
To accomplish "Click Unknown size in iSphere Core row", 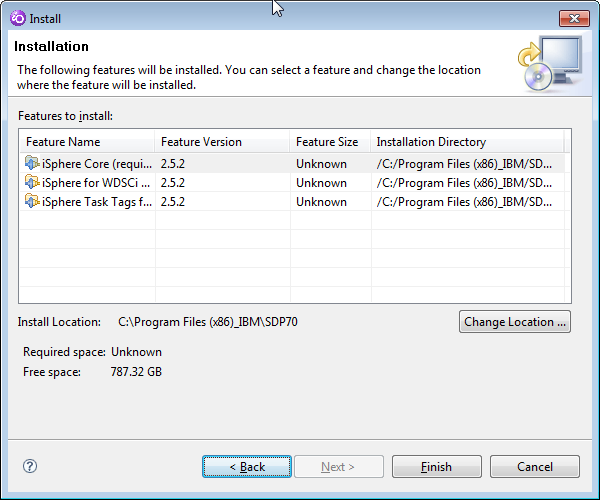I will click(321, 164).
